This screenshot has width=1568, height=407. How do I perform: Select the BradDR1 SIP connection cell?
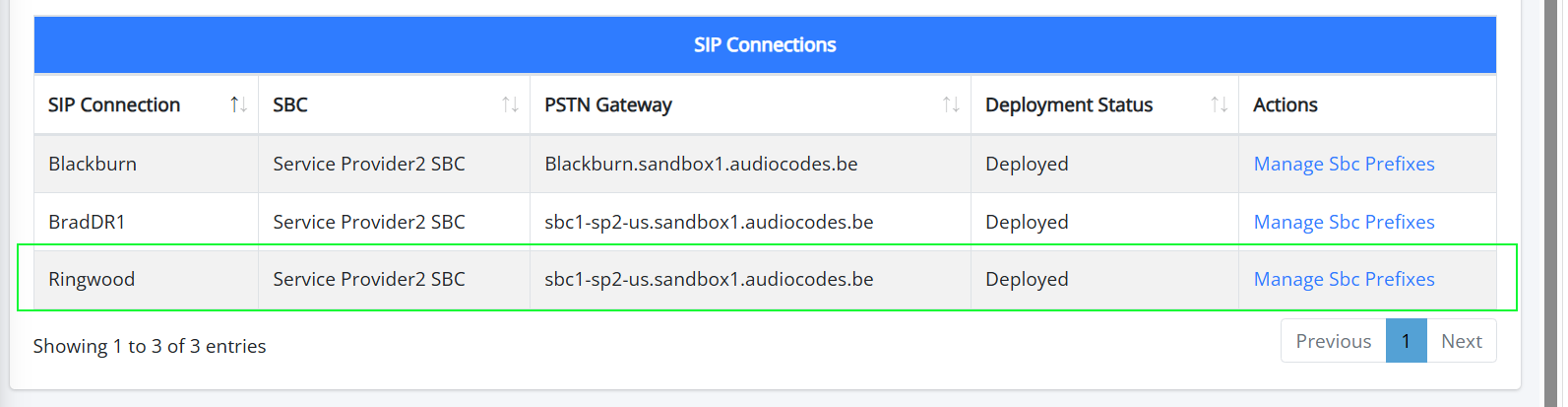coord(147,222)
